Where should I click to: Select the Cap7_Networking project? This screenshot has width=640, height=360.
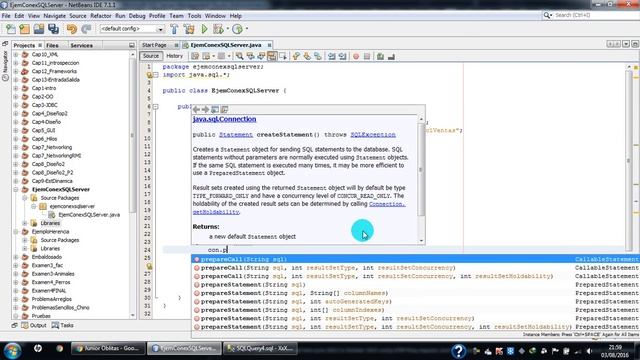[52, 147]
